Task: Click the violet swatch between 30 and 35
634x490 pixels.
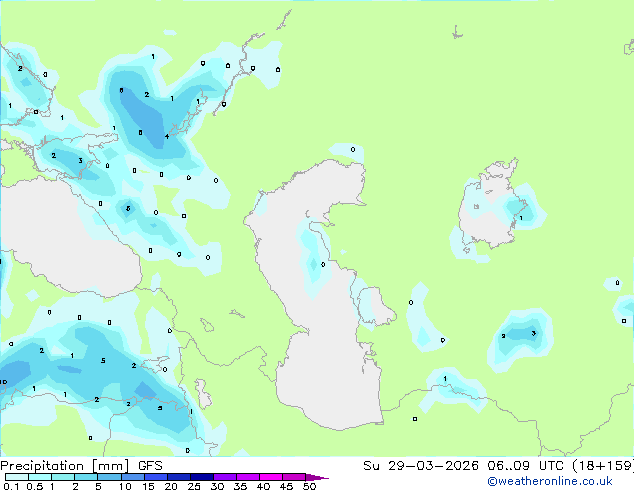Action: tap(224, 477)
